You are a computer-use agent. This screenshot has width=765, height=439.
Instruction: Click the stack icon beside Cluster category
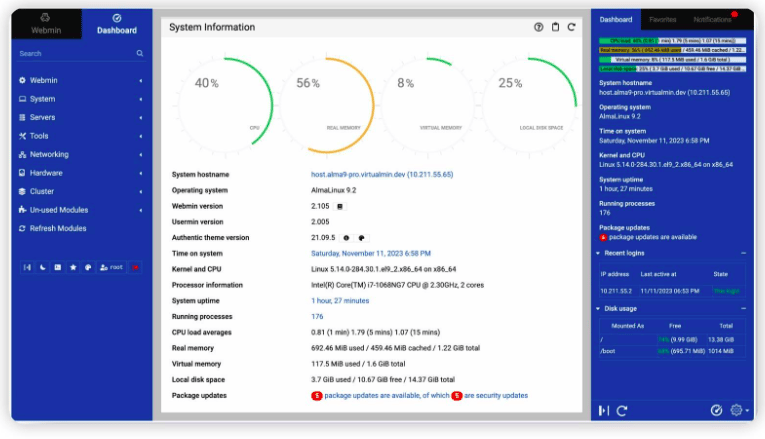[x=22, y=191]
